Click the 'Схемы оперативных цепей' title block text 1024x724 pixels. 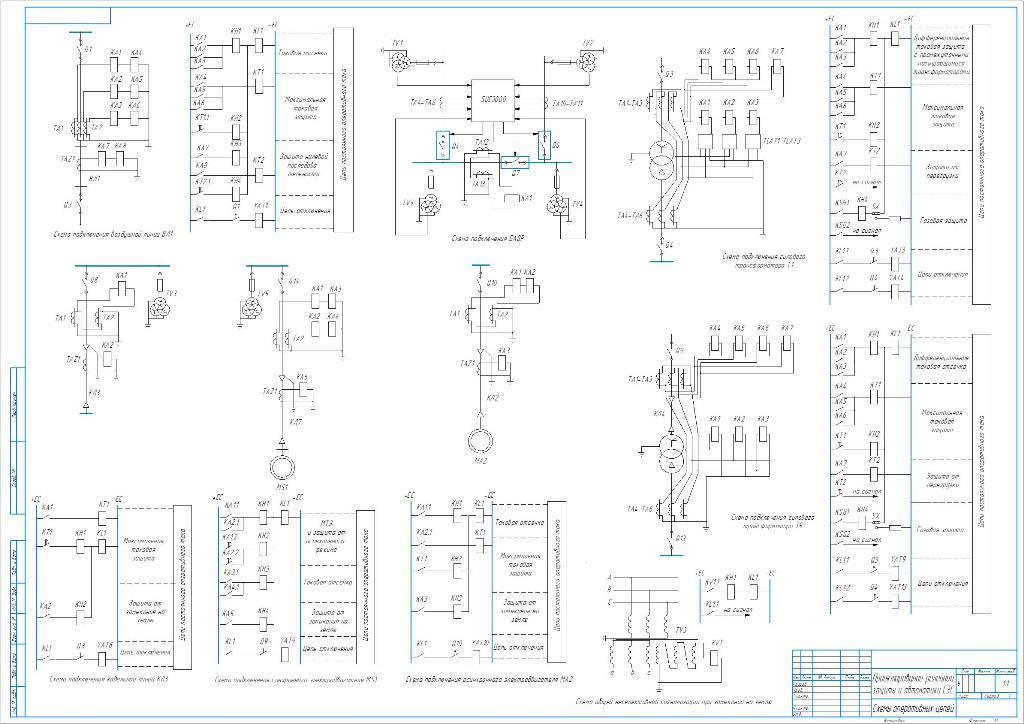[x=914, y=708]
